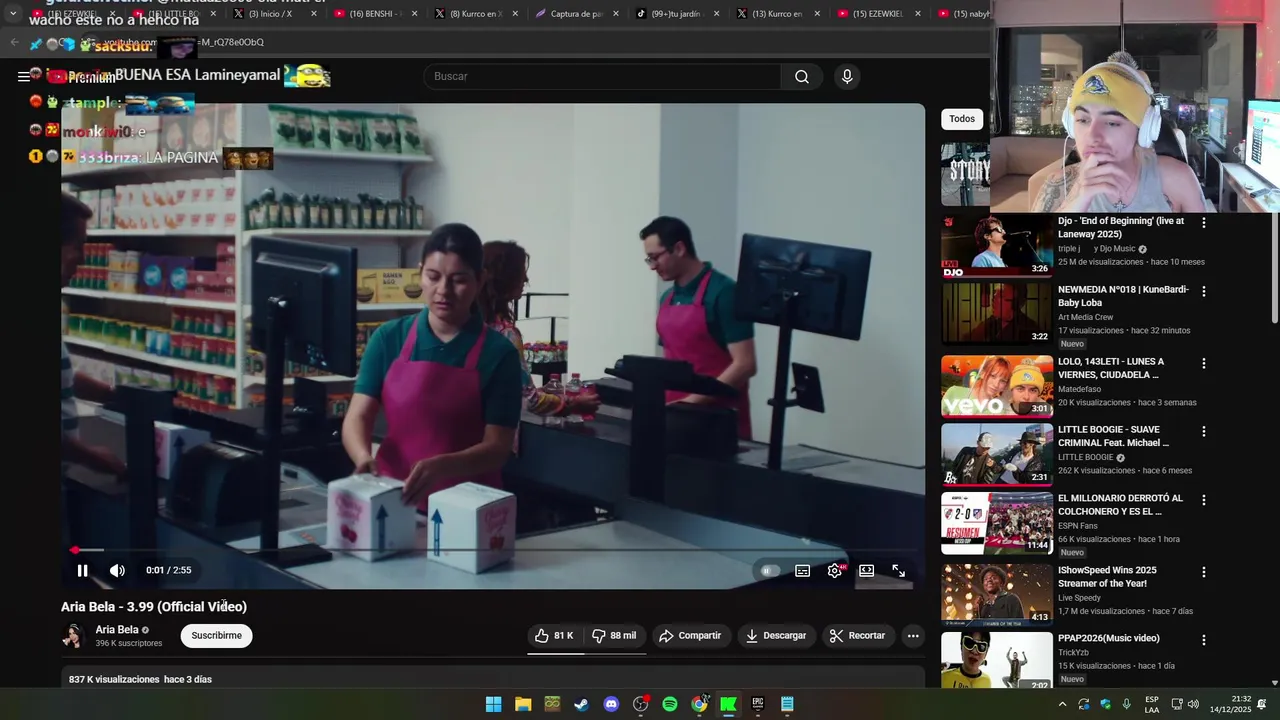The width and height of the screenshot is (1280, 720).
Task: Open the volume tray icon
Action: (x=1193, y=704)
